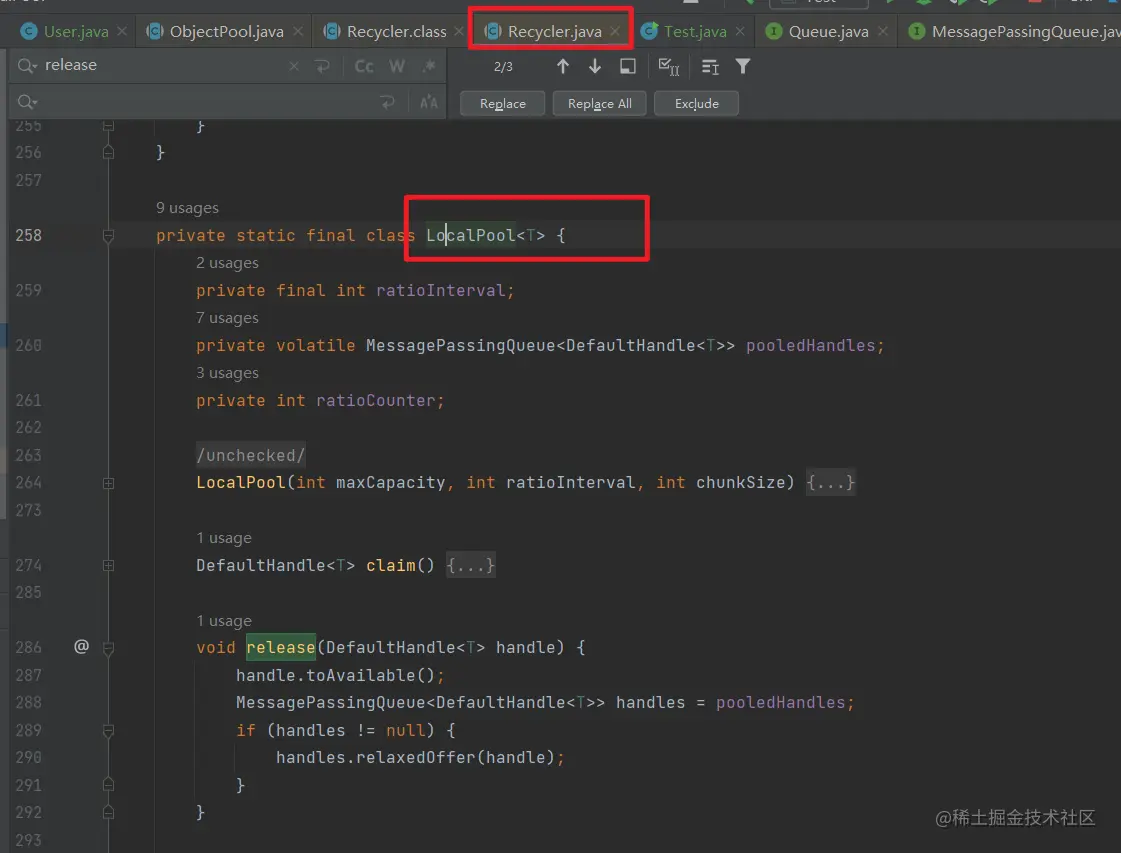Switch to Queue.java tab
Screen dimensions: 1121x853
click(x=828, y=31)
